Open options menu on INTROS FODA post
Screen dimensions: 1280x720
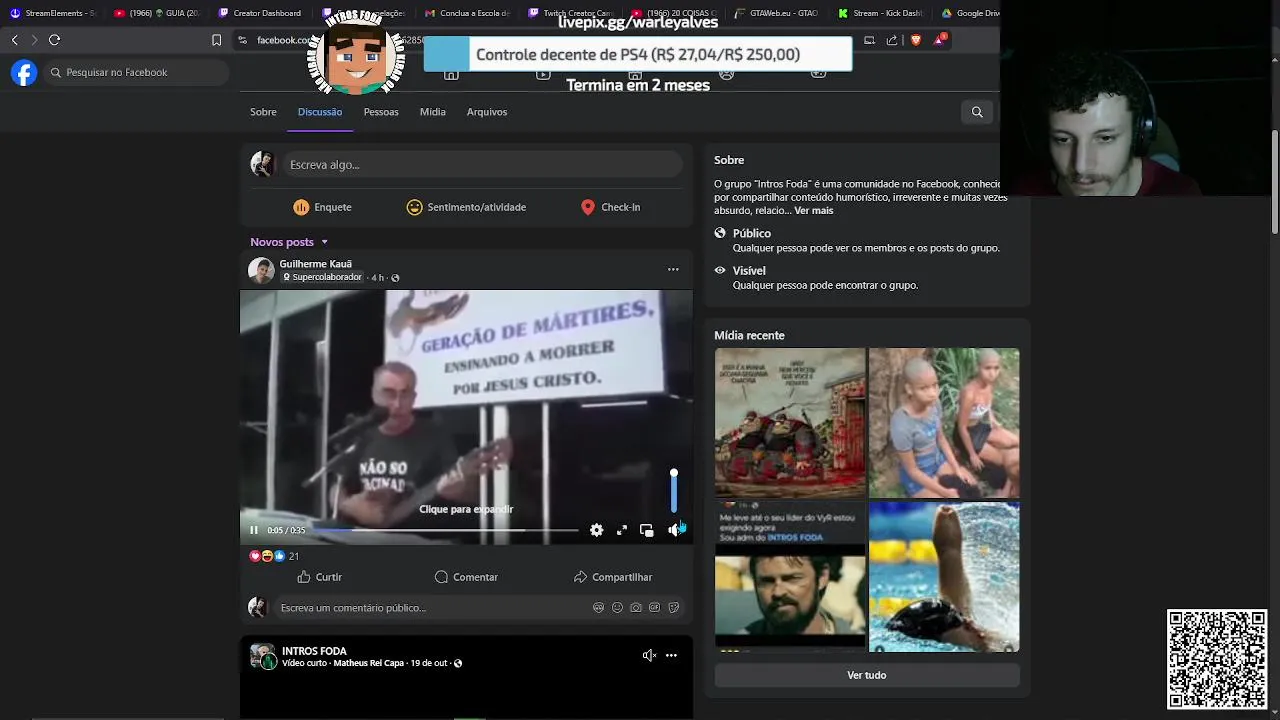[x=671, y=655]
